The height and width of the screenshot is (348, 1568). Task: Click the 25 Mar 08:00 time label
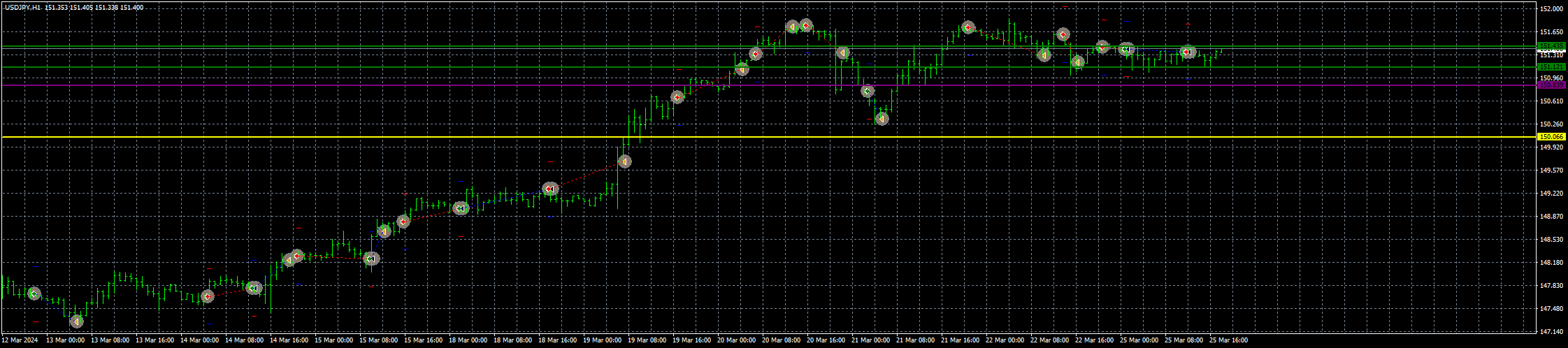1184,340
